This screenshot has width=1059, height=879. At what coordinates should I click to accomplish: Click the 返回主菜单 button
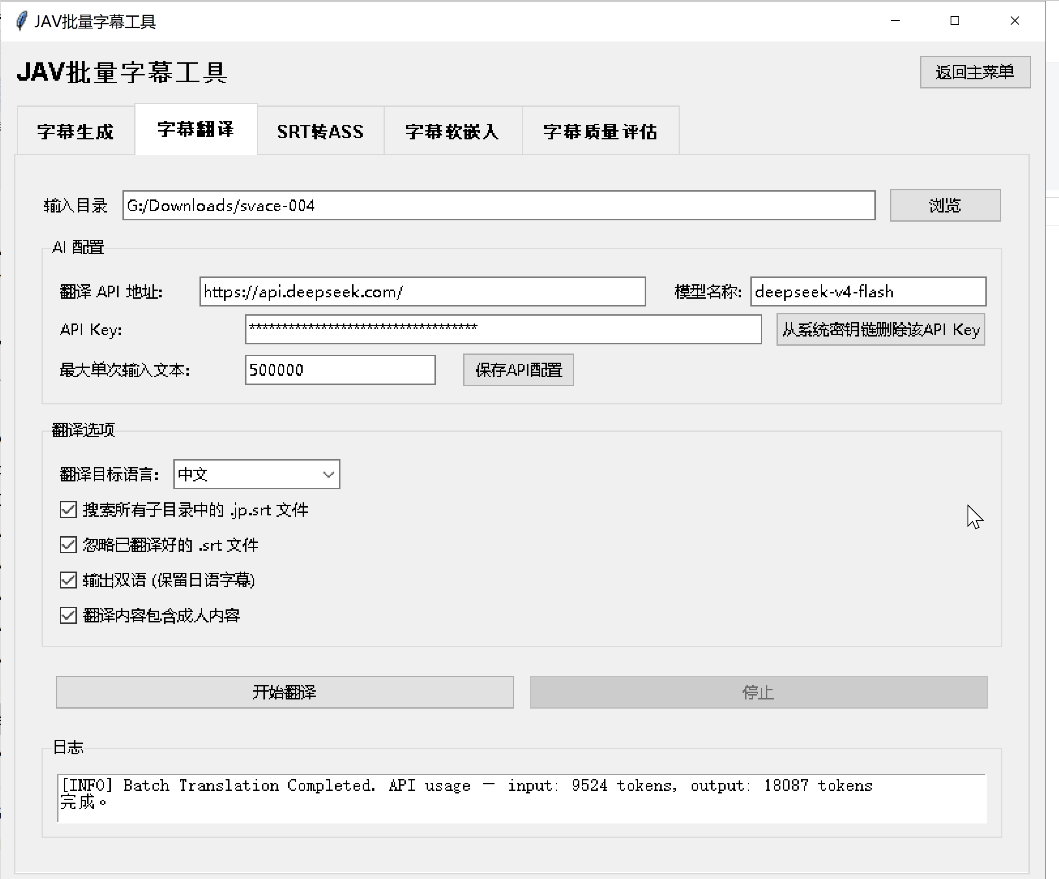[x=975, y=72]
